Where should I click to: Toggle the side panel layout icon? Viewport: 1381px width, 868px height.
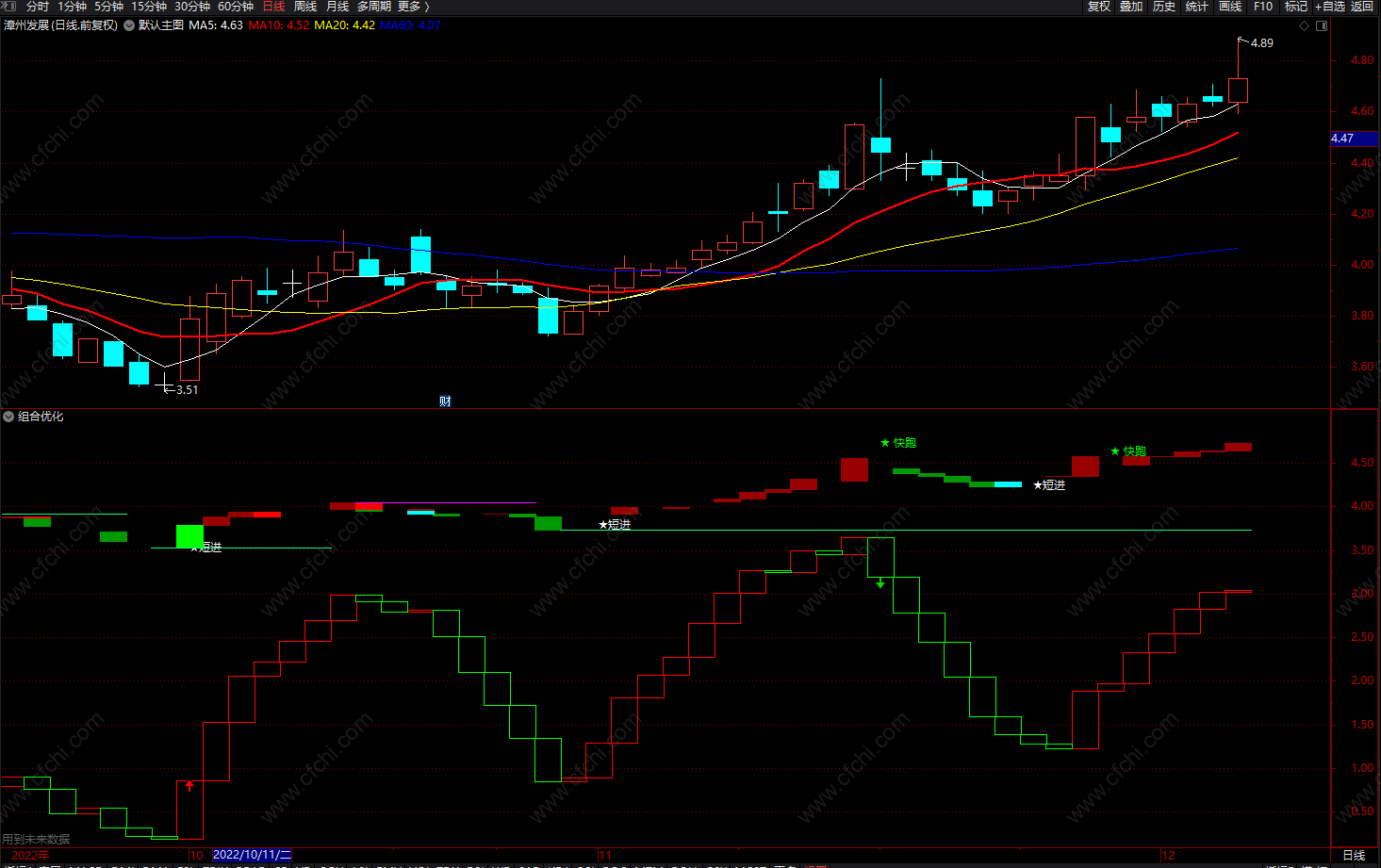[x=1322, y=25]
